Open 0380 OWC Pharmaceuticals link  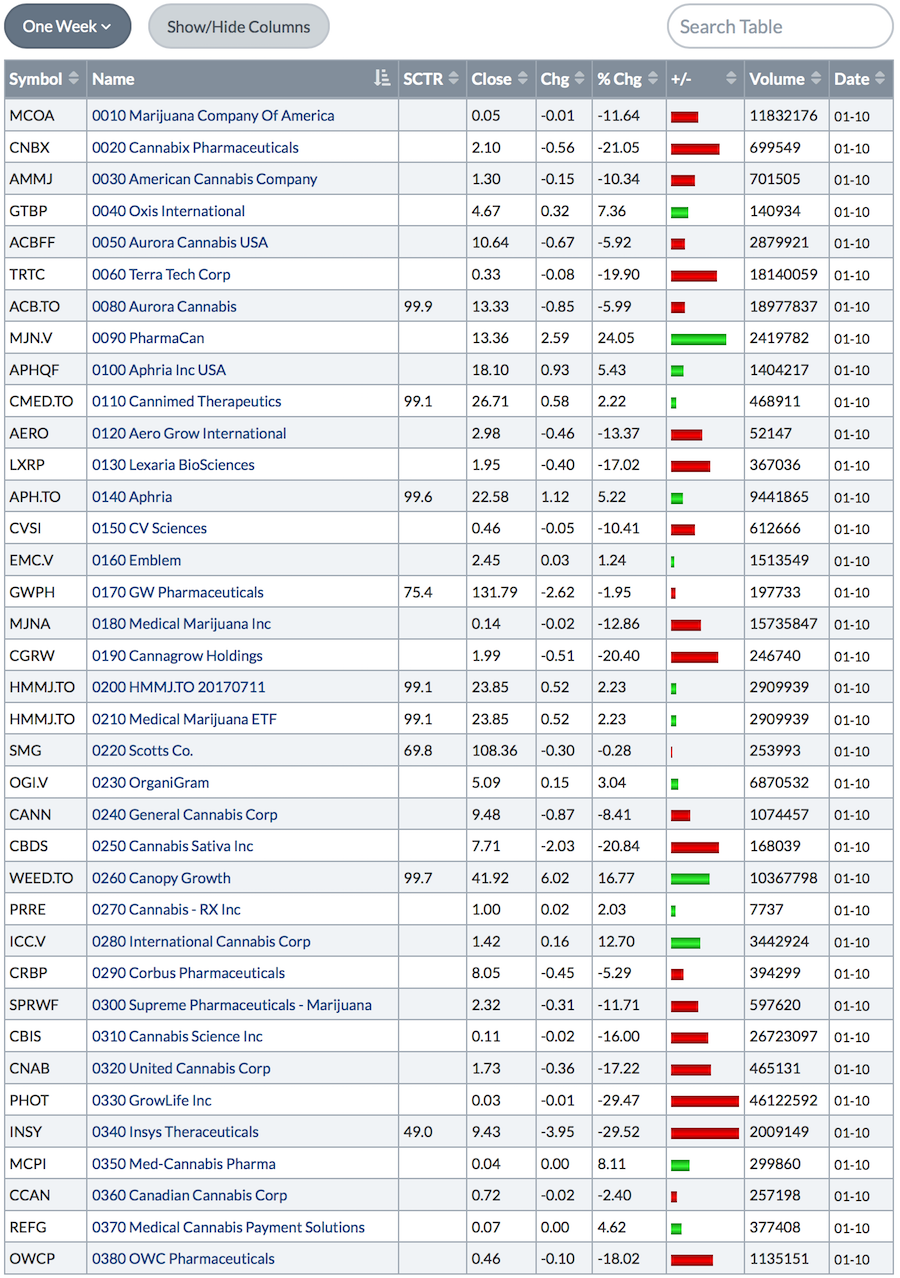click(183, 1259)
